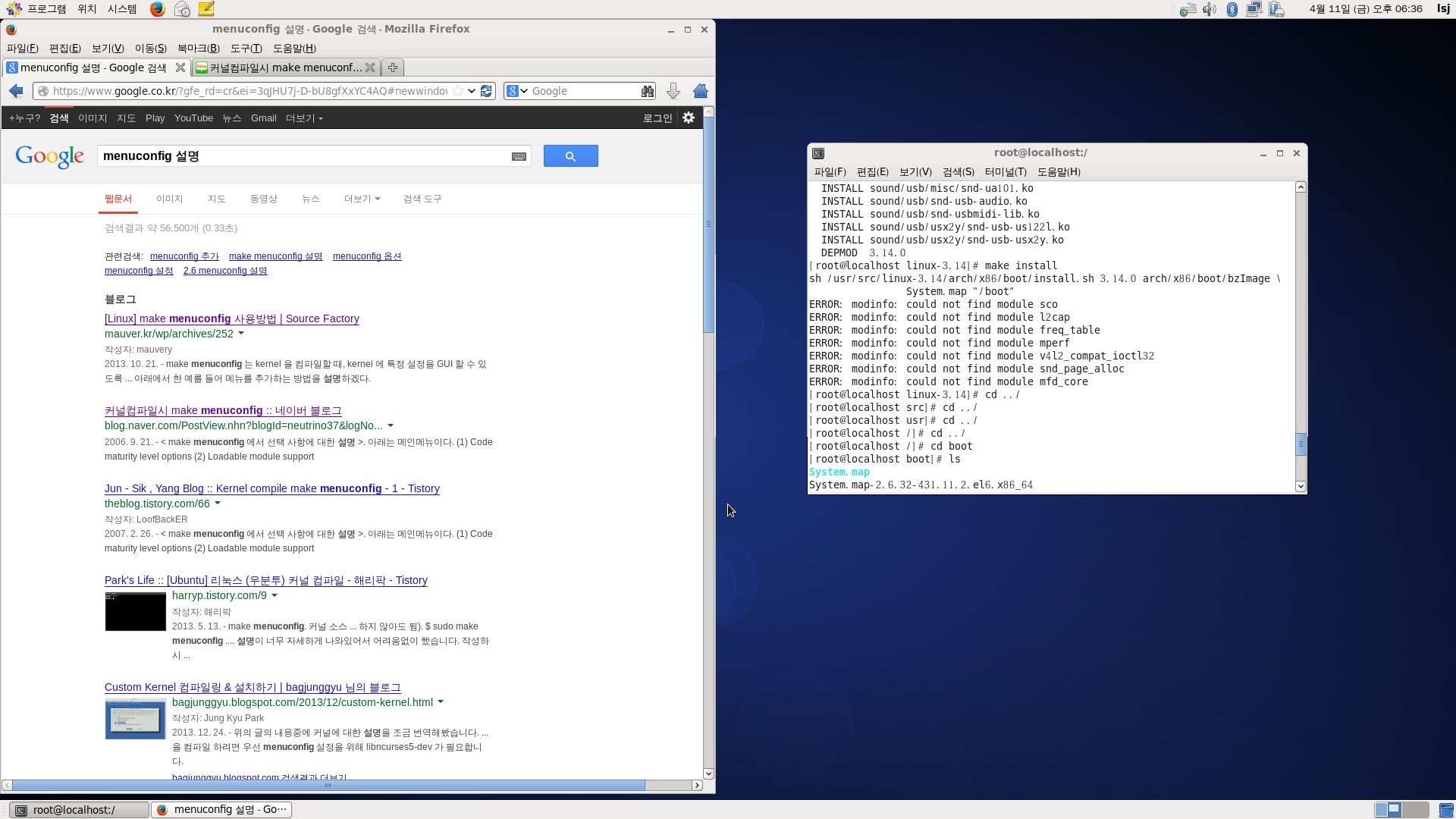Open the note-taking launcher icon in the top panel
The image size is (1456, 819).
coord(206,9)
